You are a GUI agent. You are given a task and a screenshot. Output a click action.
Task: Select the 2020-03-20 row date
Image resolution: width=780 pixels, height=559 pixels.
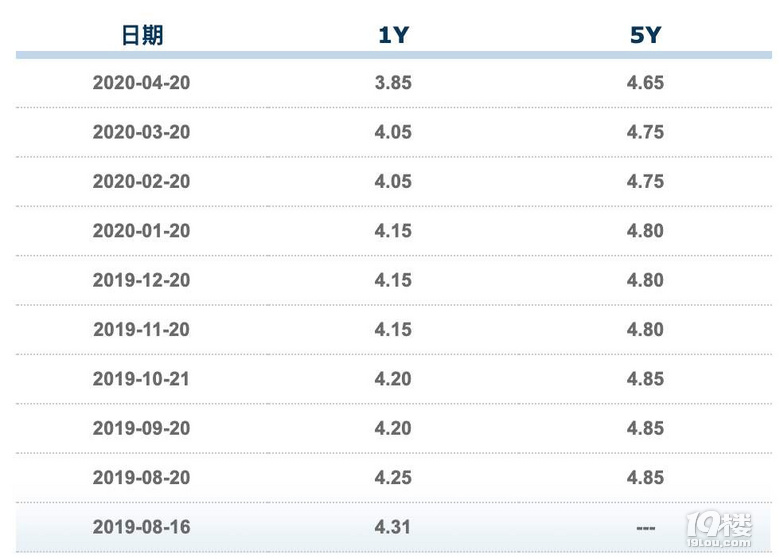point(141,132)
